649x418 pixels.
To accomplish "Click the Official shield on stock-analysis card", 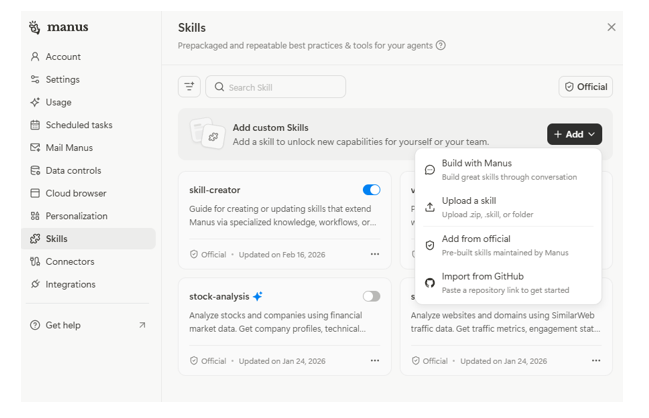I will (x=194, y=361).
